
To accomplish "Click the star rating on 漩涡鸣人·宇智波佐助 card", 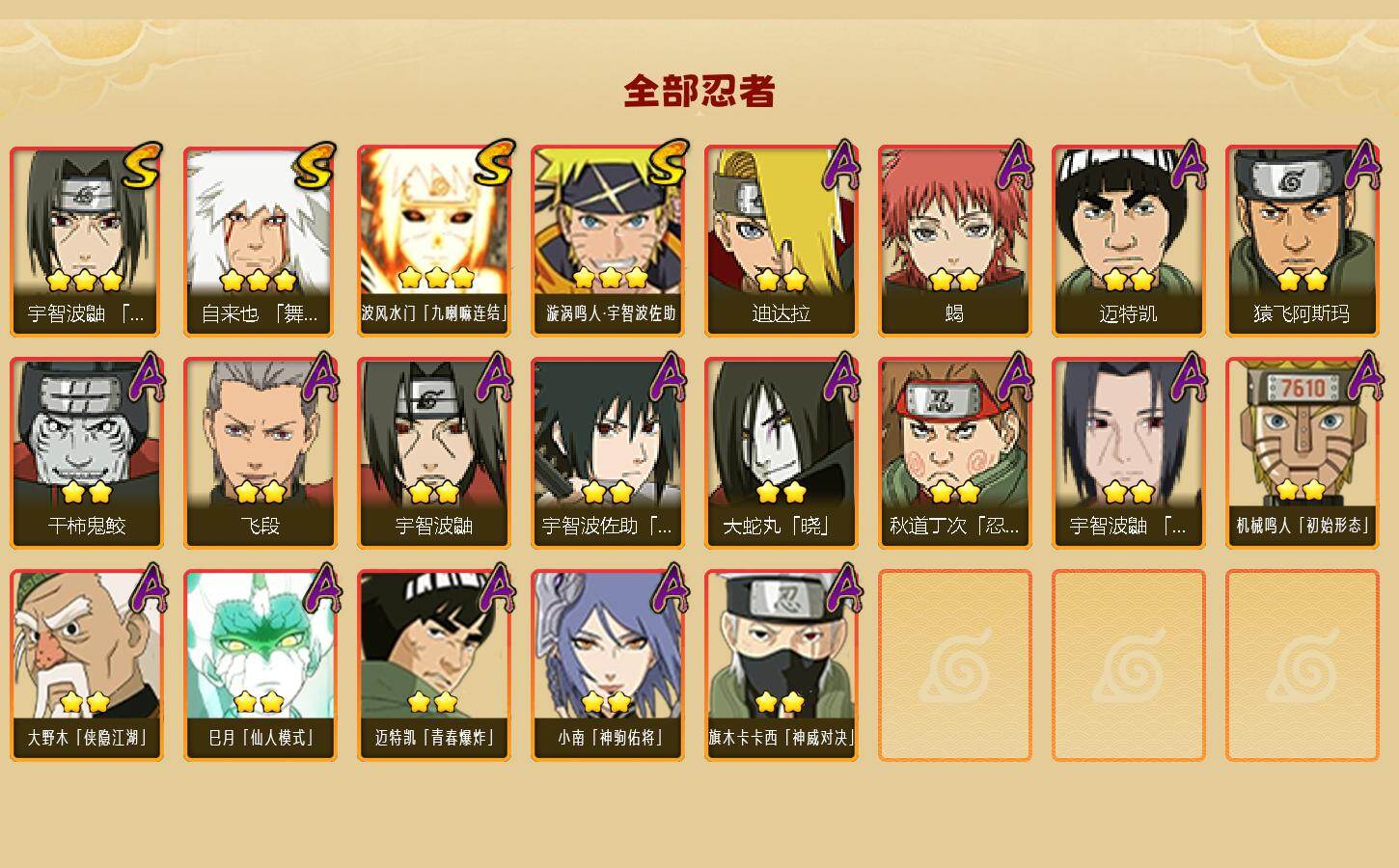I will pos(610,279).
